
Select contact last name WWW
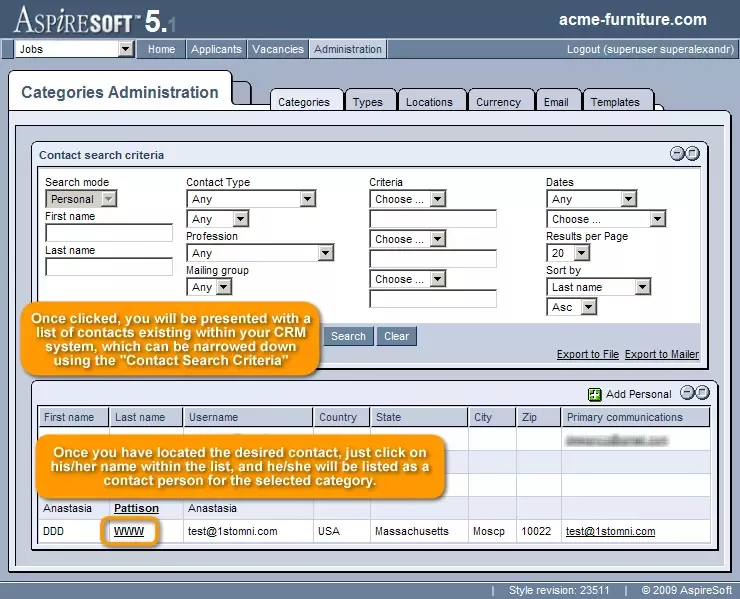(x=129, y=531)
